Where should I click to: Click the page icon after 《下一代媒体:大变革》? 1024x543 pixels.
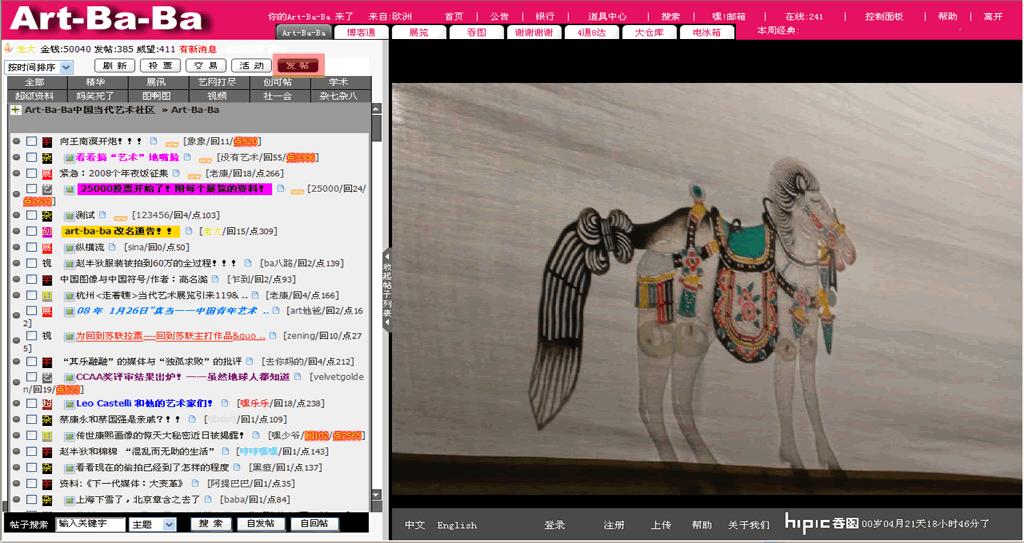(195, 484)
